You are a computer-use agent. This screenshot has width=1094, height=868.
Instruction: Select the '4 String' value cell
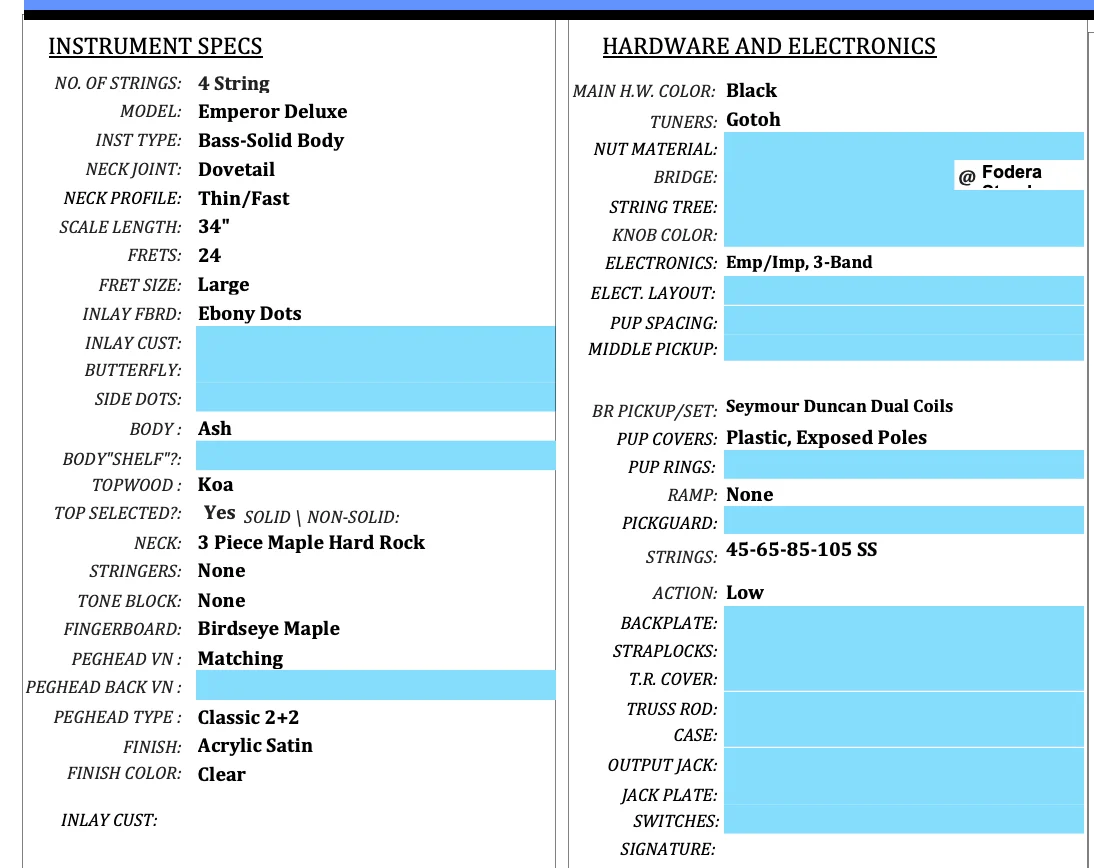[x=234, y=83]
